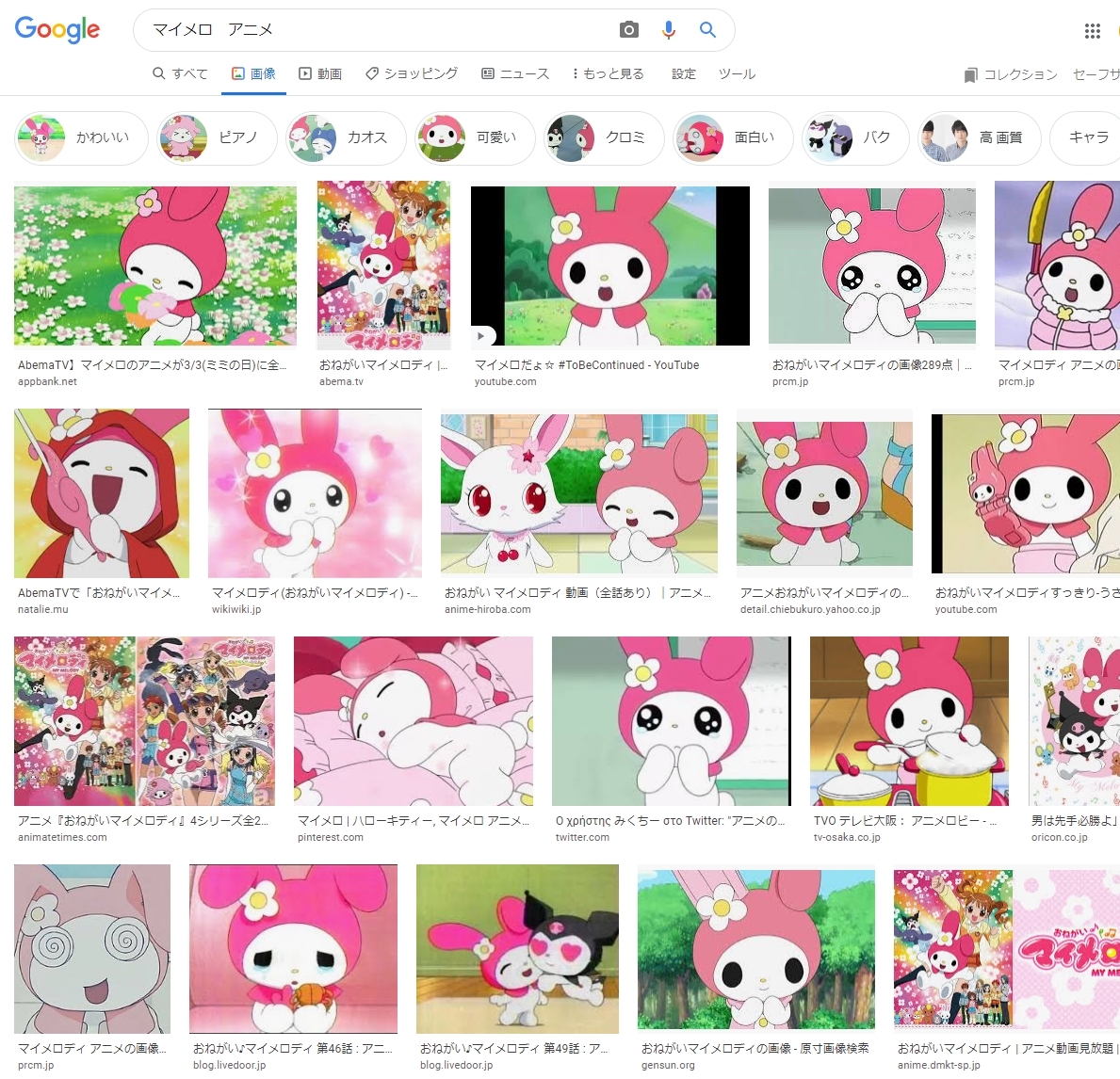Click the Google logo
The height and width of the screenshot is (1079, 1120).
(57, 29)
